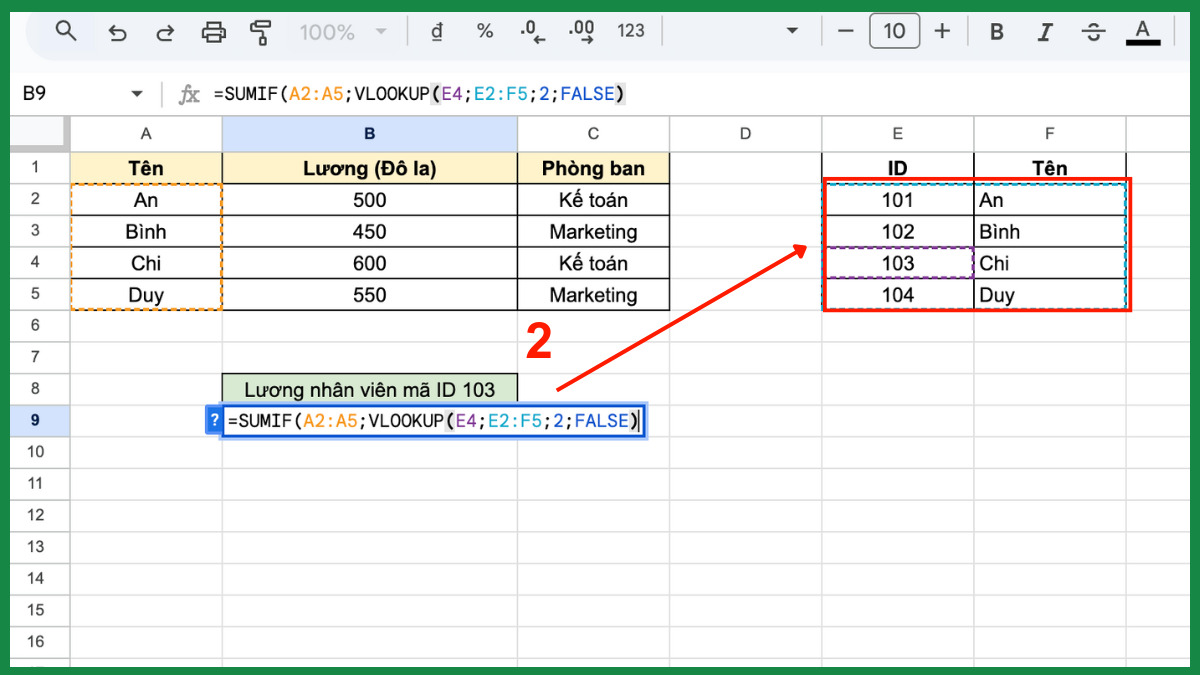
Task: Toggle strikethrough formatting
Action: pos(1094,32)
